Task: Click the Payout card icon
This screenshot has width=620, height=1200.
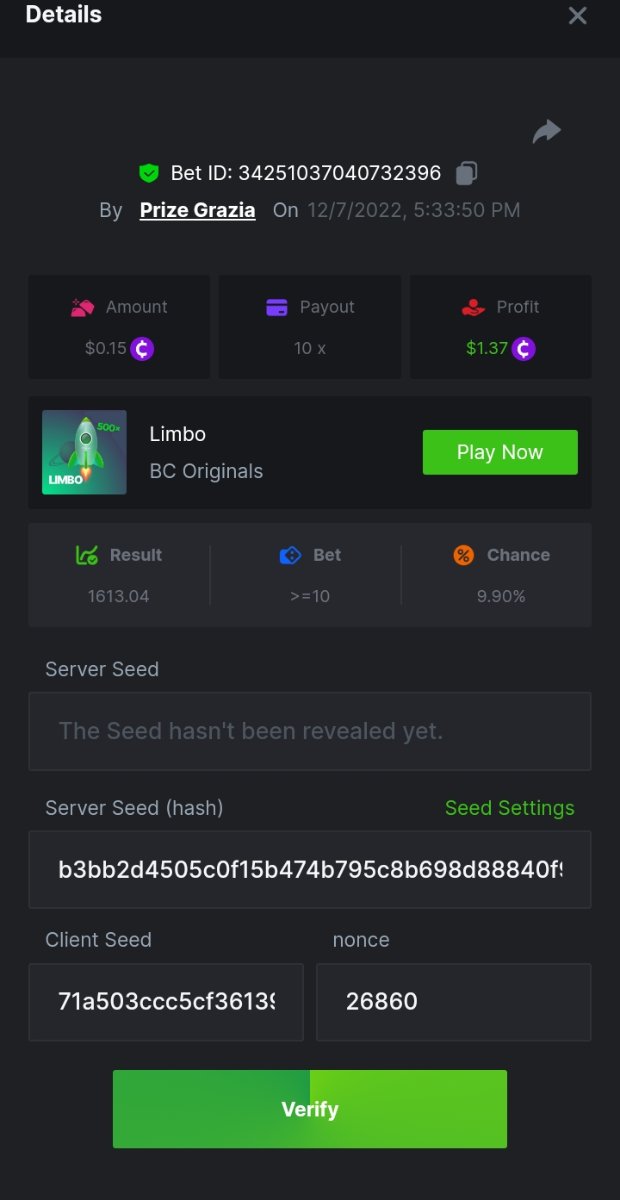Action: click(277, 307)
